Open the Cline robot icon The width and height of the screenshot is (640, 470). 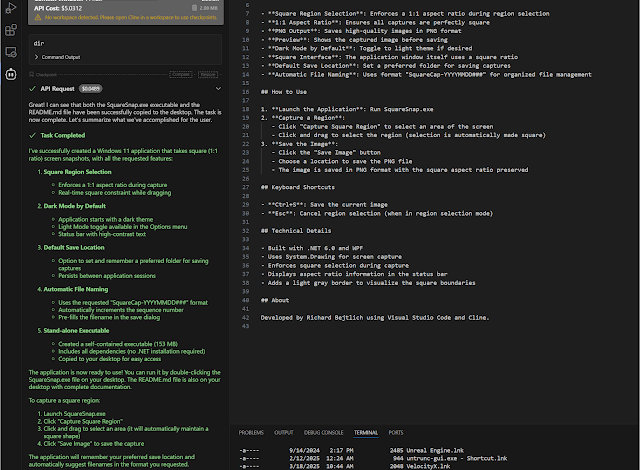tap(11, 74)
